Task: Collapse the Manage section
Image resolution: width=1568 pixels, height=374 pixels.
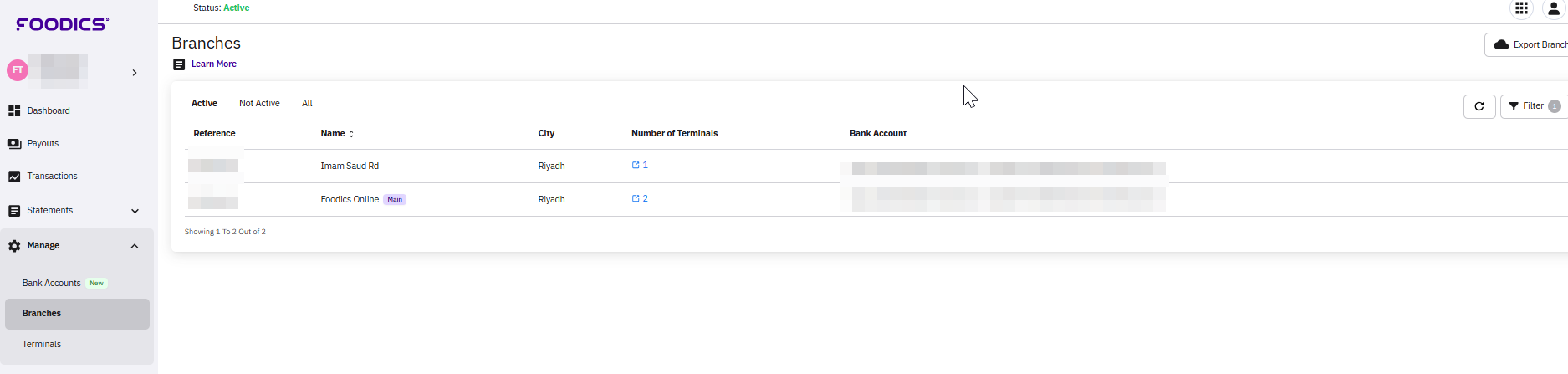Action: [x=135, y=246]
